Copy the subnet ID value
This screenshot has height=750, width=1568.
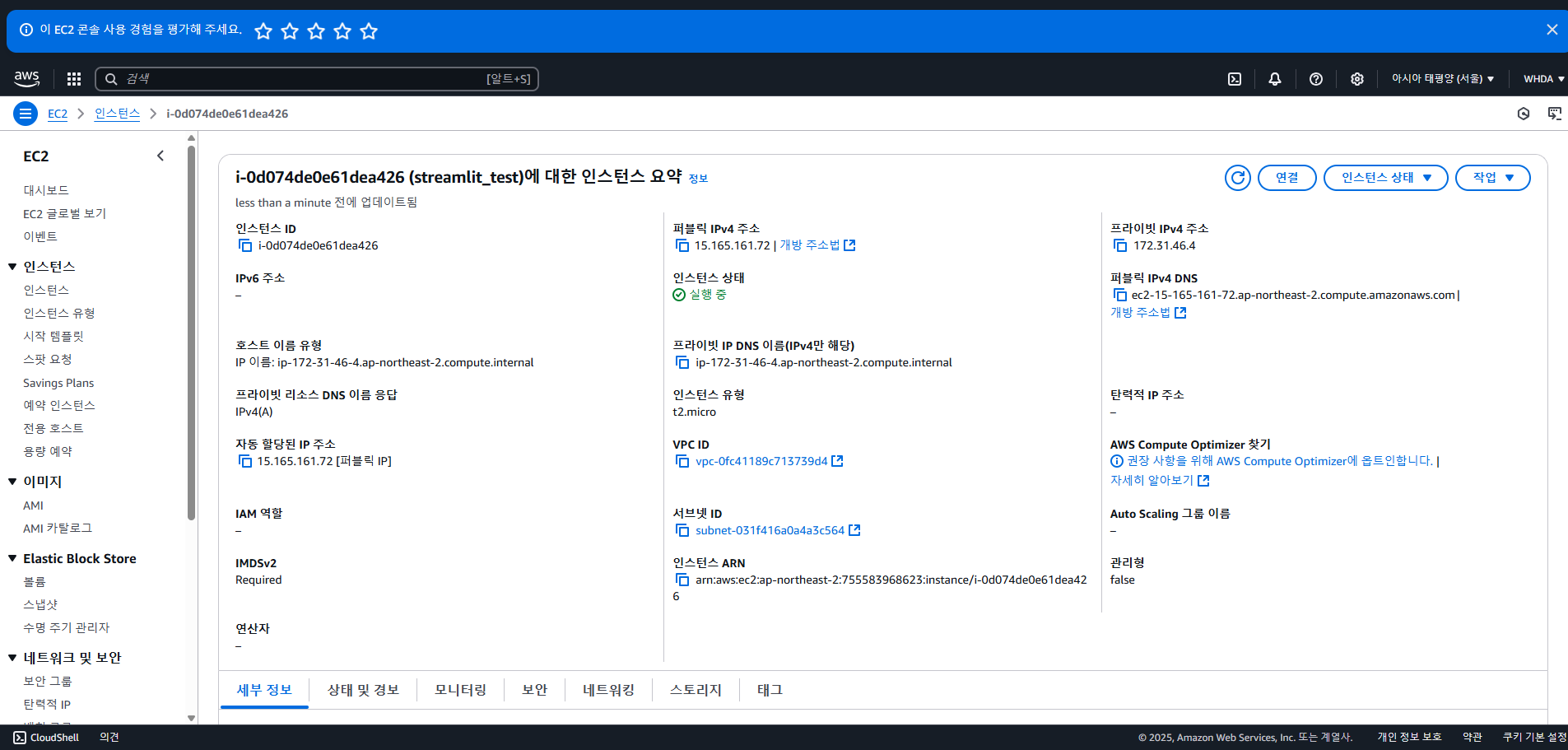click(682, 530)
